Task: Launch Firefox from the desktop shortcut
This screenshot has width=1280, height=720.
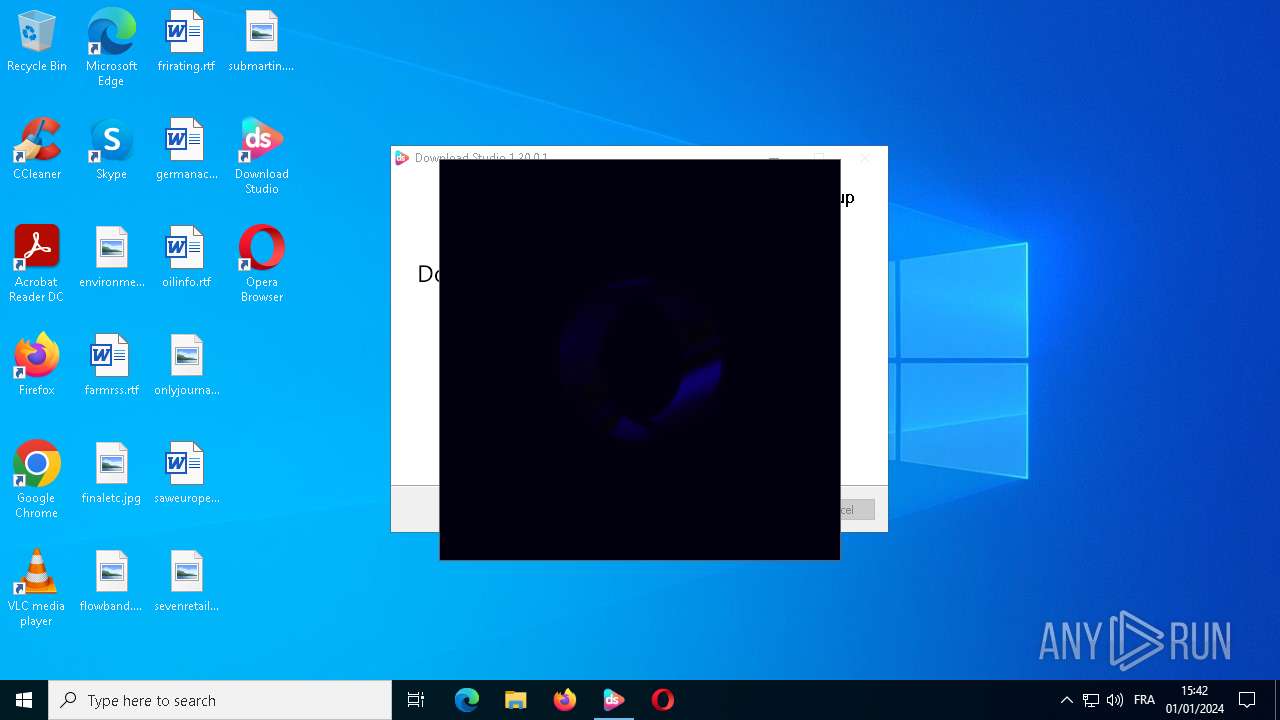Action: pyautogui.click(x=37, y=366)
